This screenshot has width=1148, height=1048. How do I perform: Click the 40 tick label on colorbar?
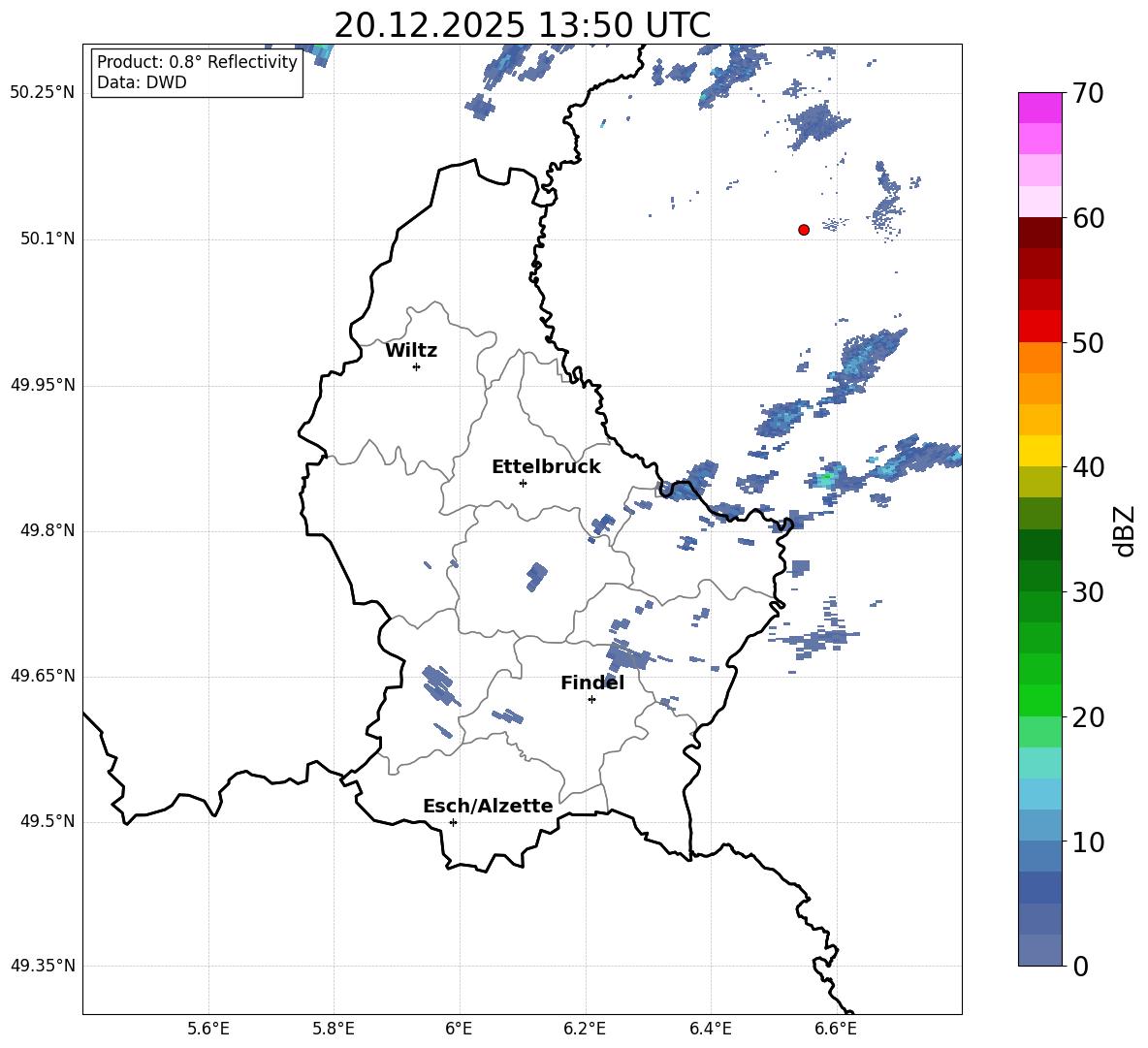click(x=1088, y=467)
